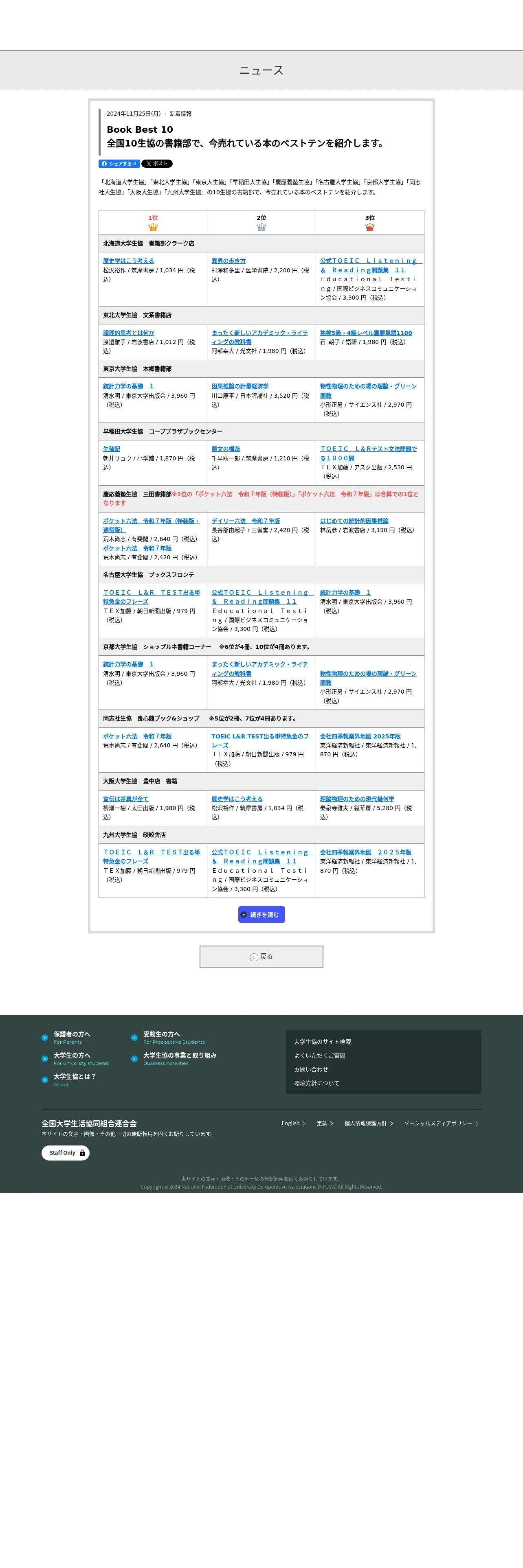Click the arrow icon in the 戻る button
Screen dimensions: 523x1568
254,957
